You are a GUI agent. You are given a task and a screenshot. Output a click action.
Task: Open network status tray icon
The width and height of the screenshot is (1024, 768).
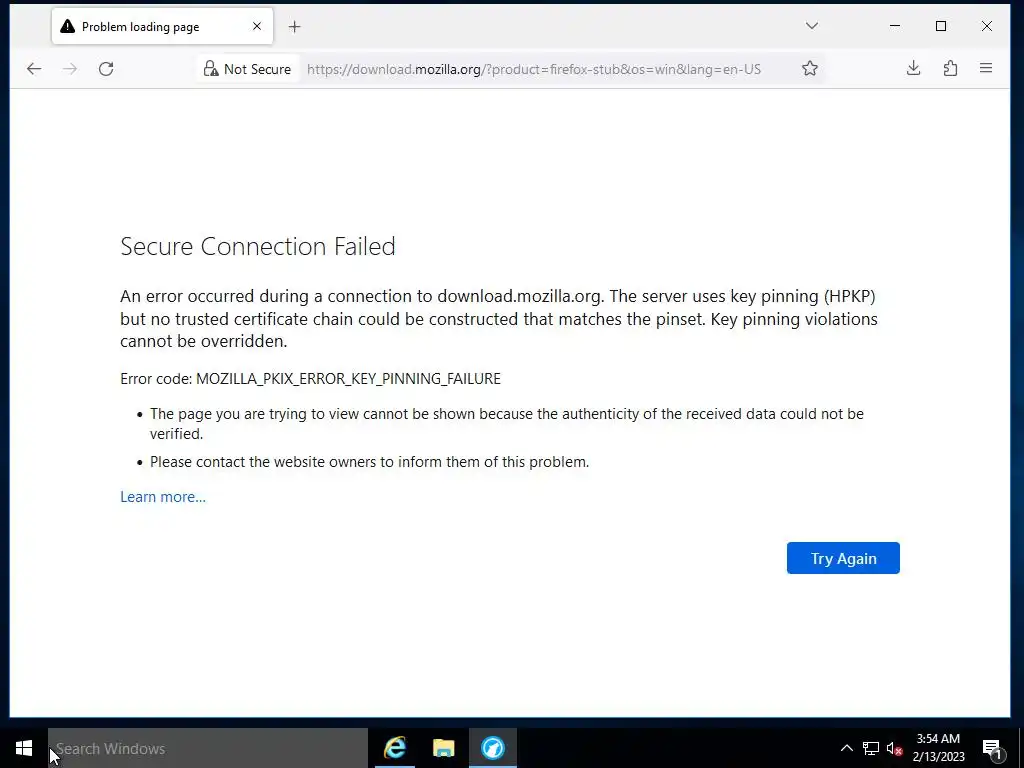coord(871,748)
